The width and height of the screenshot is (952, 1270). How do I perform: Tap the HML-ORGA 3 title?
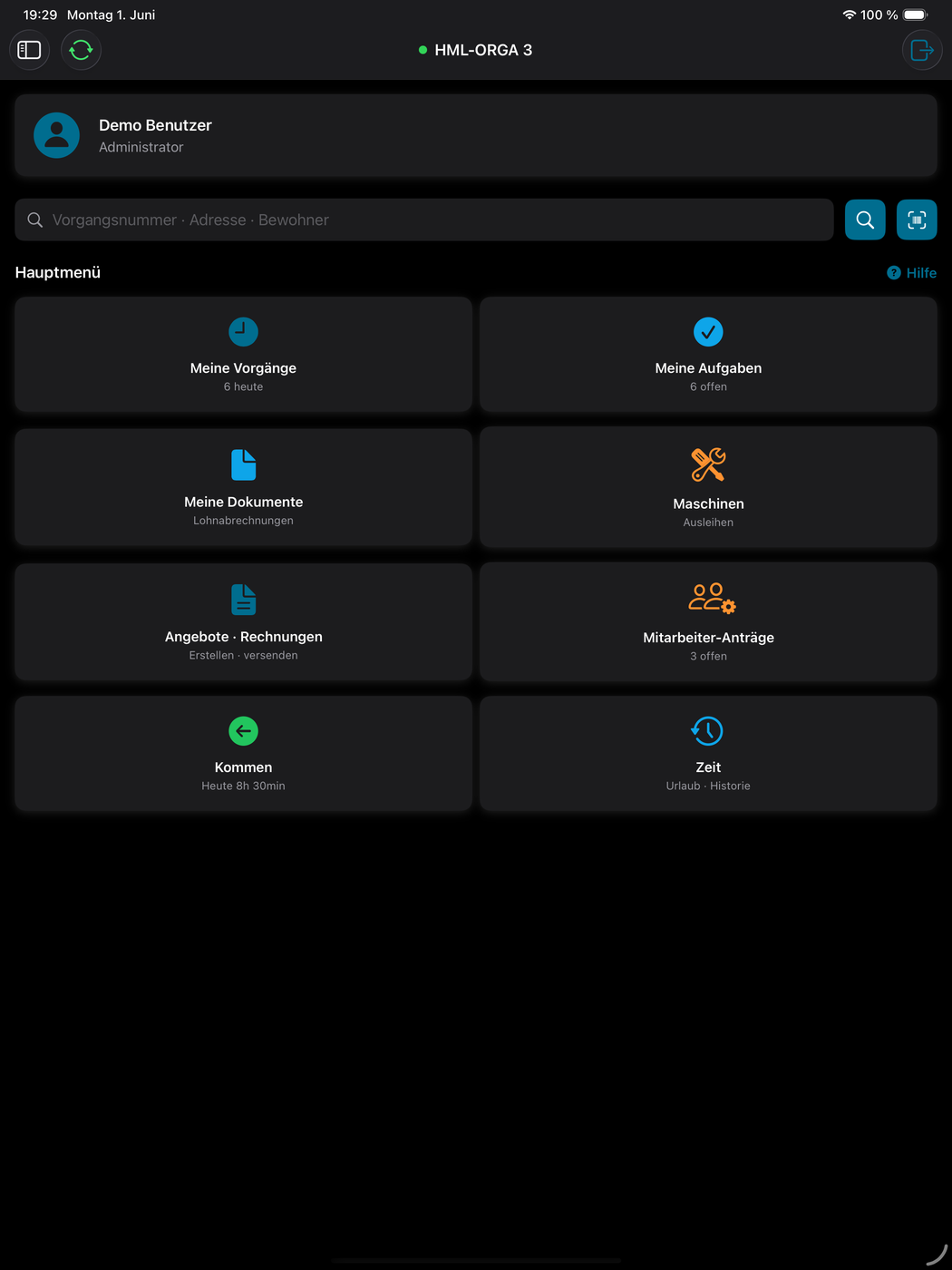tap(483, 50)
